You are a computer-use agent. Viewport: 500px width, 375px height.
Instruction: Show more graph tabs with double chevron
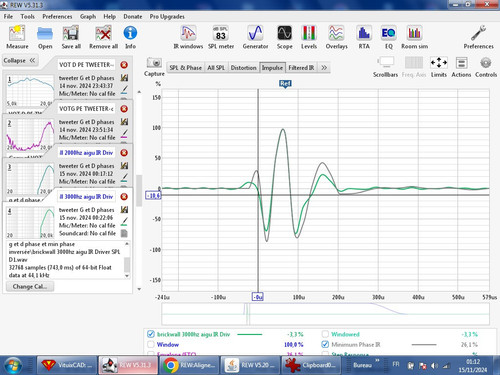(x=324, y=68)
